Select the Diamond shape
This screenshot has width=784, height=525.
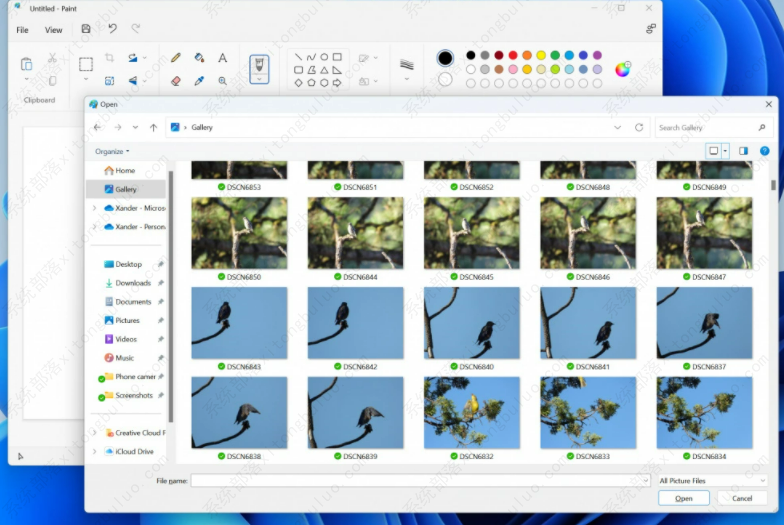[298, 82]
